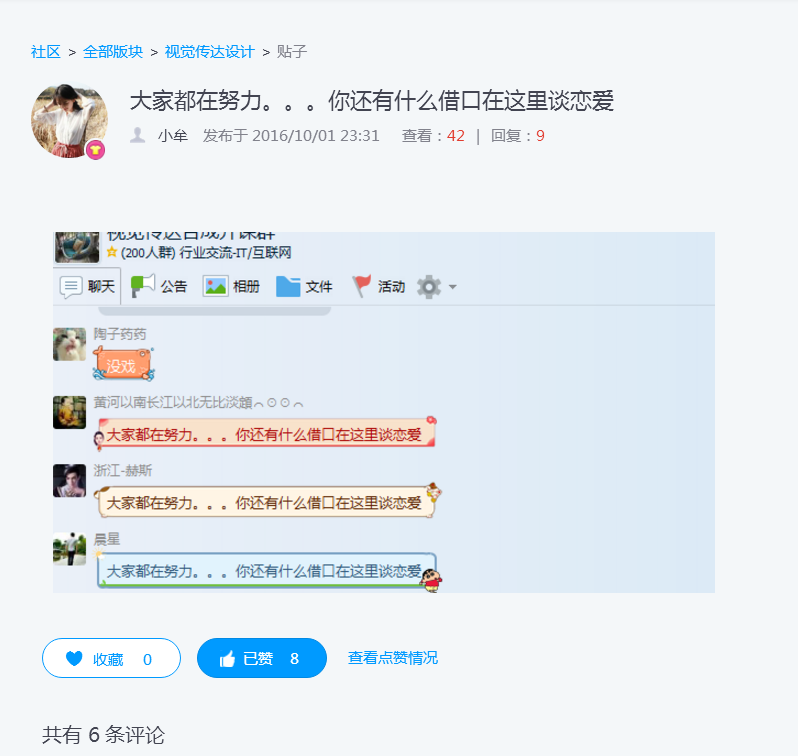
Task: Navigate to 社区 breadcrumb
Action: 46,52
